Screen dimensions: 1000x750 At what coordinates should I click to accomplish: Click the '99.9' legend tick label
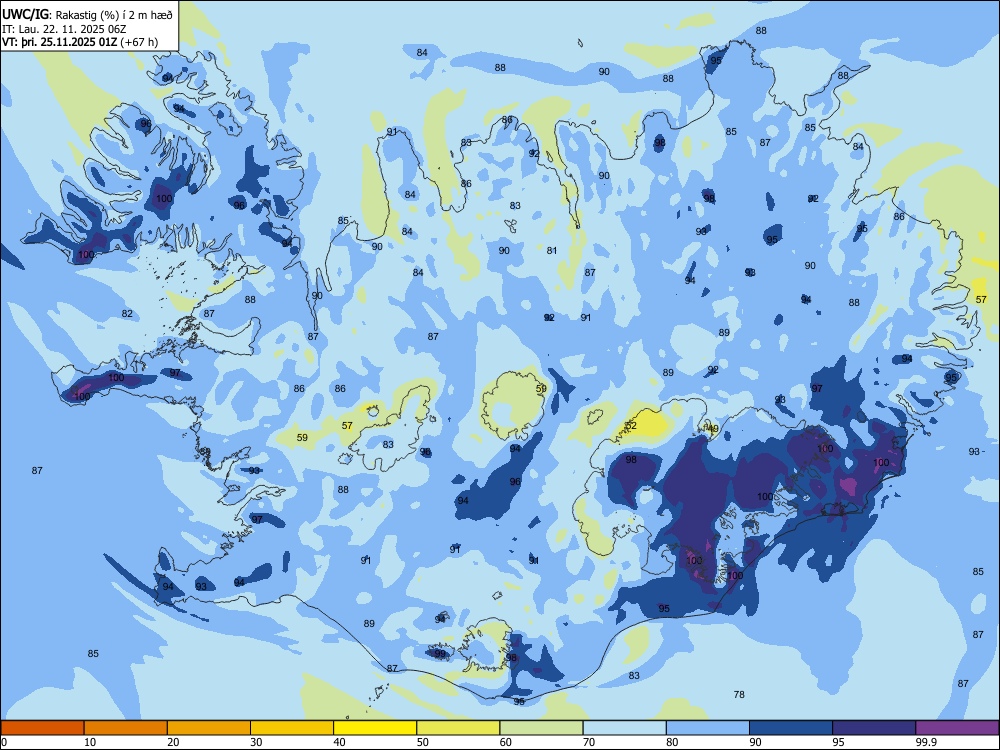point(926,742)
